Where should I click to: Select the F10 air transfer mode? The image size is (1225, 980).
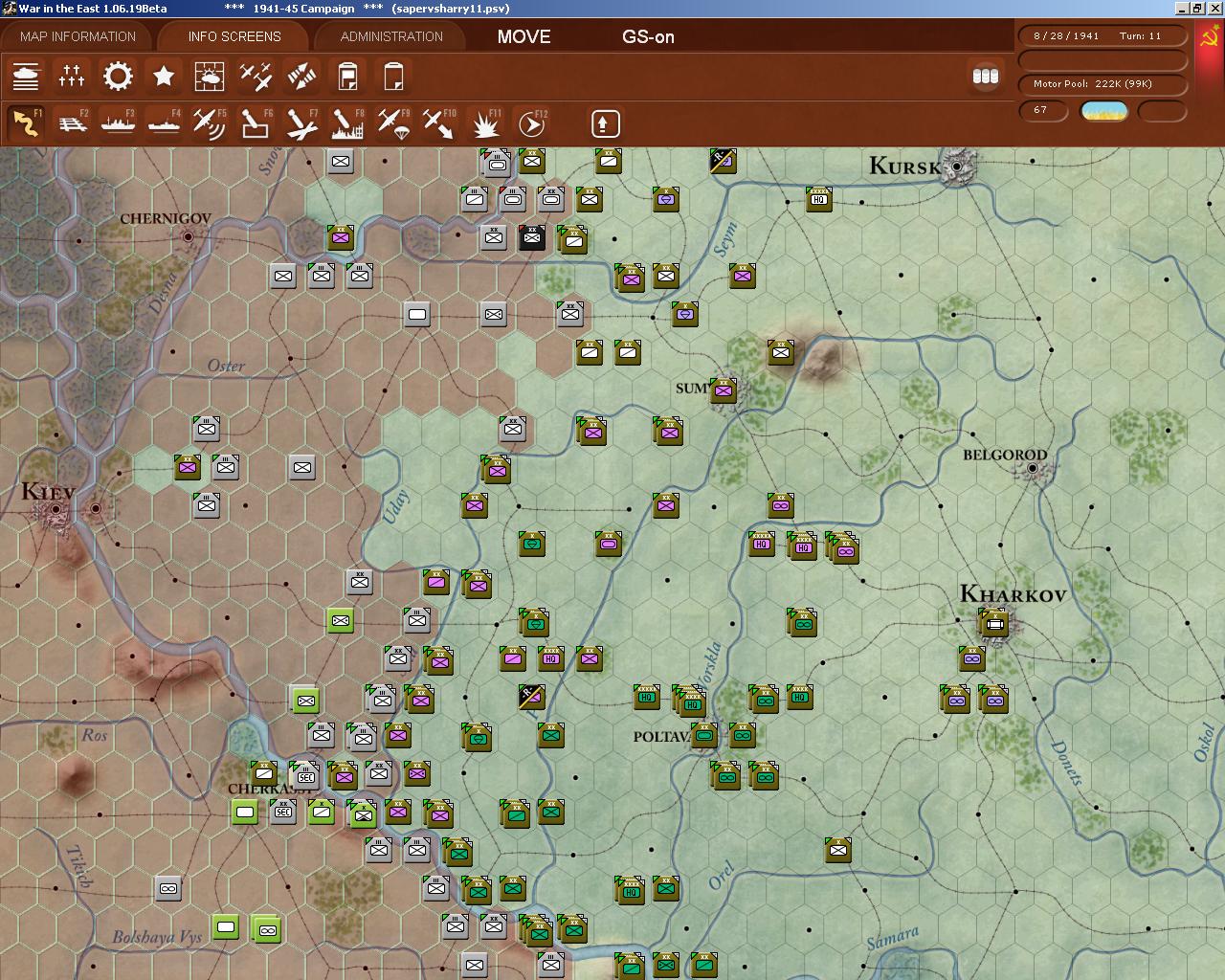pos(439,123)
